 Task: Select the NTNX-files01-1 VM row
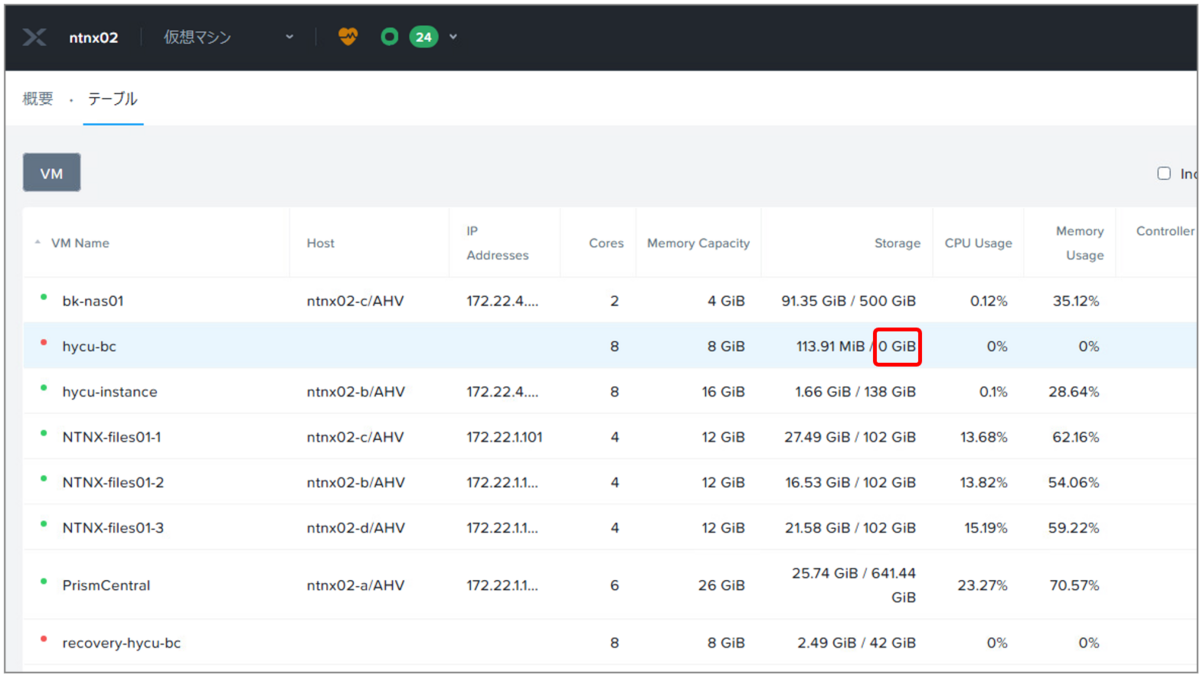pos(610,437)
